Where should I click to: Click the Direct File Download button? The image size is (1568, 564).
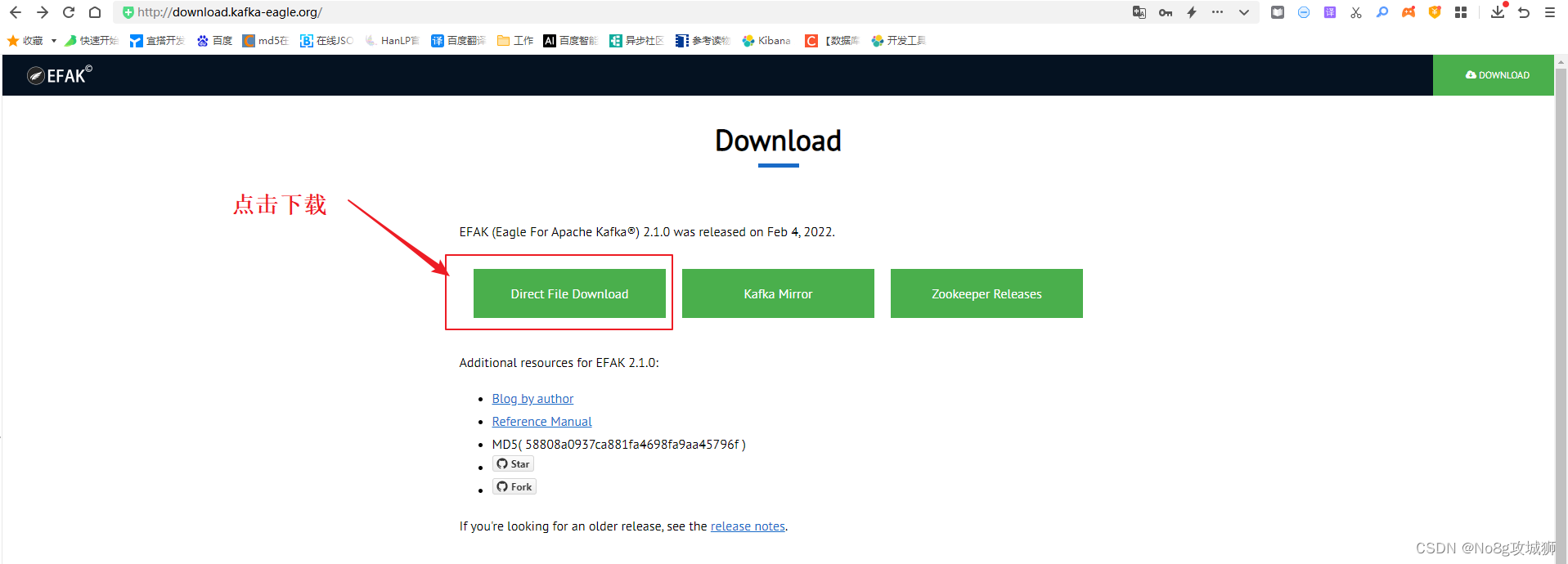pyautogui.click(x=569, y=293)
